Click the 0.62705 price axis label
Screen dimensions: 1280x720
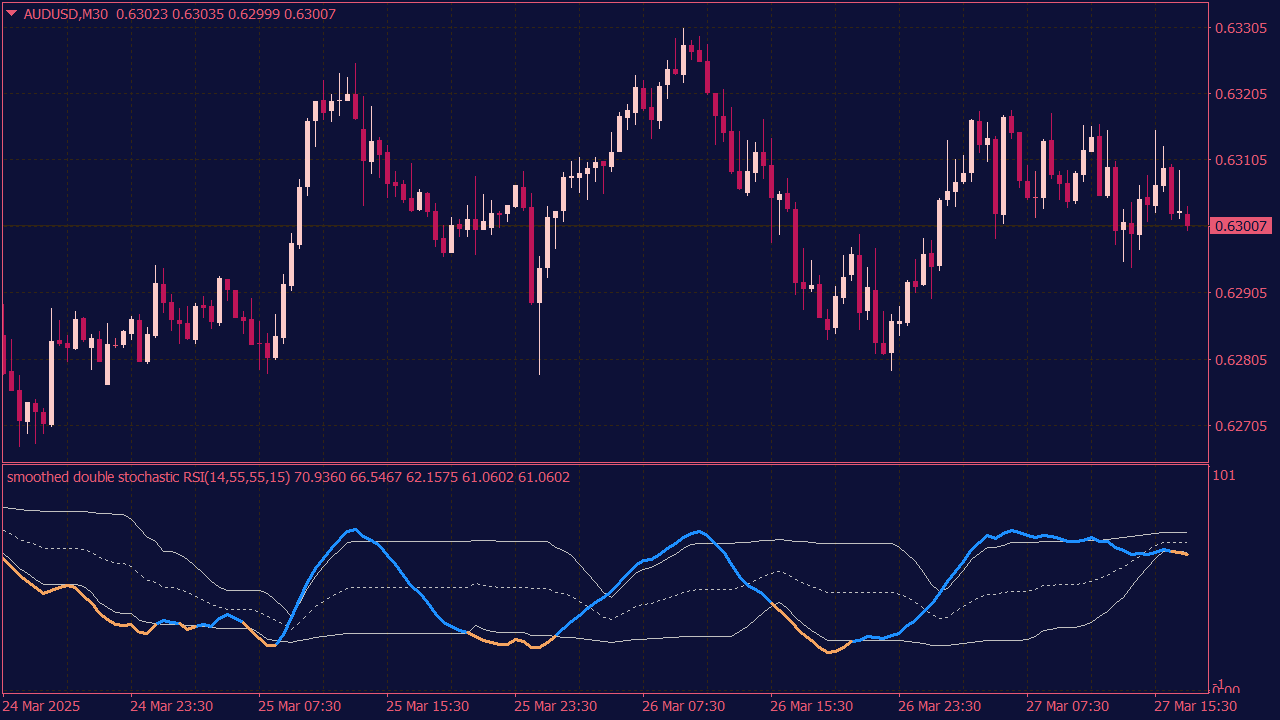1240,426
